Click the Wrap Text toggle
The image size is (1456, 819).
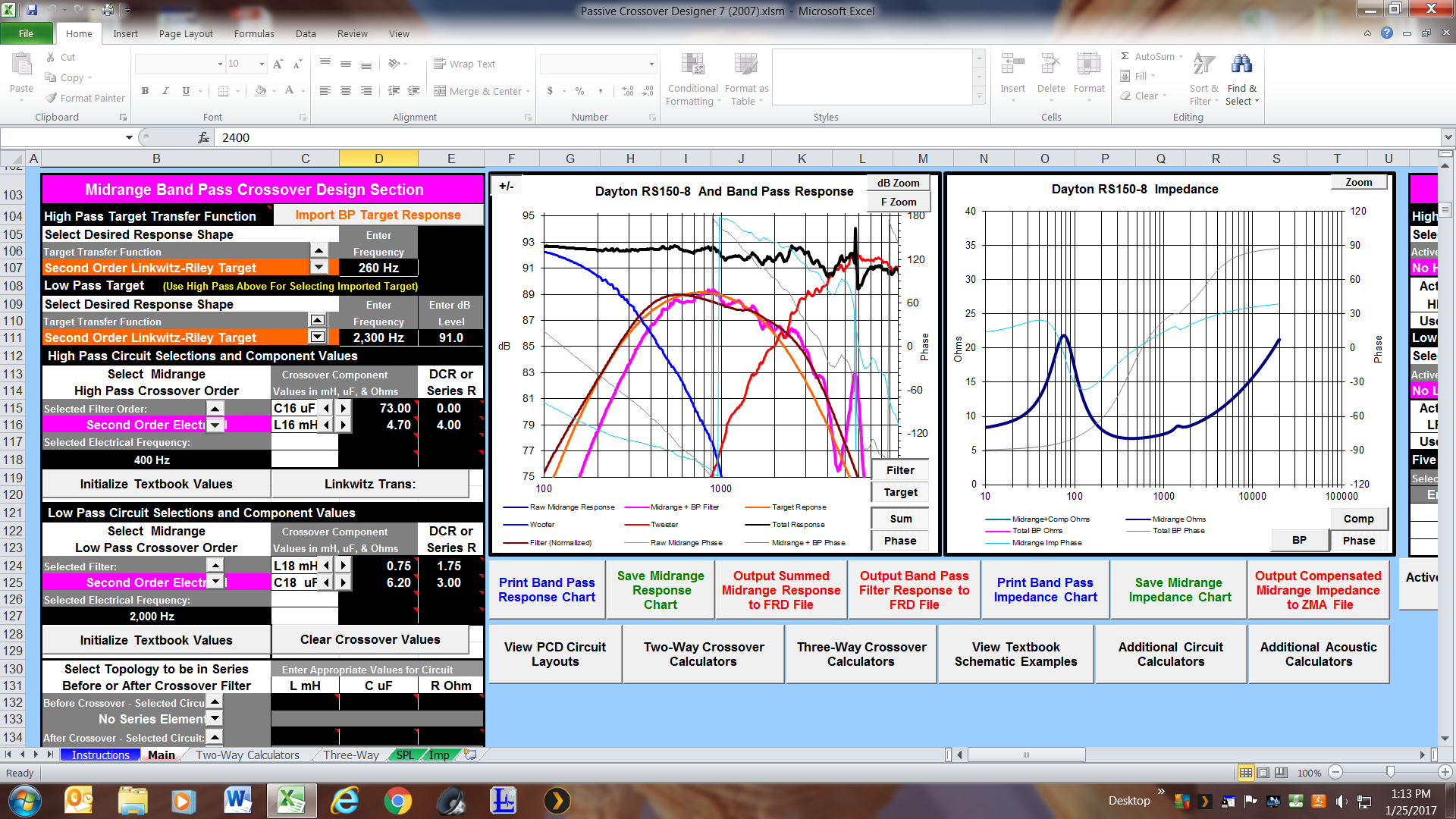click(x=464, y=64)
